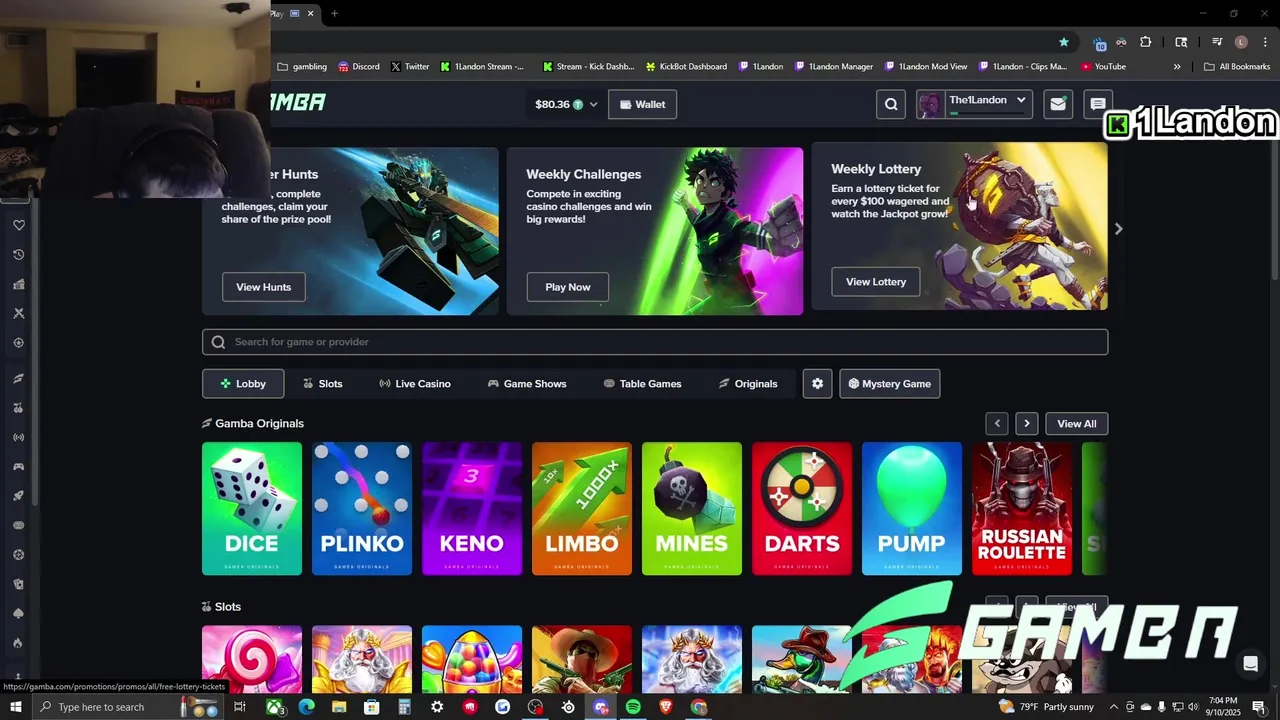This screenshot has height=720, width=1280.
Task: Click the crosshair target sidebar icon
Action: (18, 343)
